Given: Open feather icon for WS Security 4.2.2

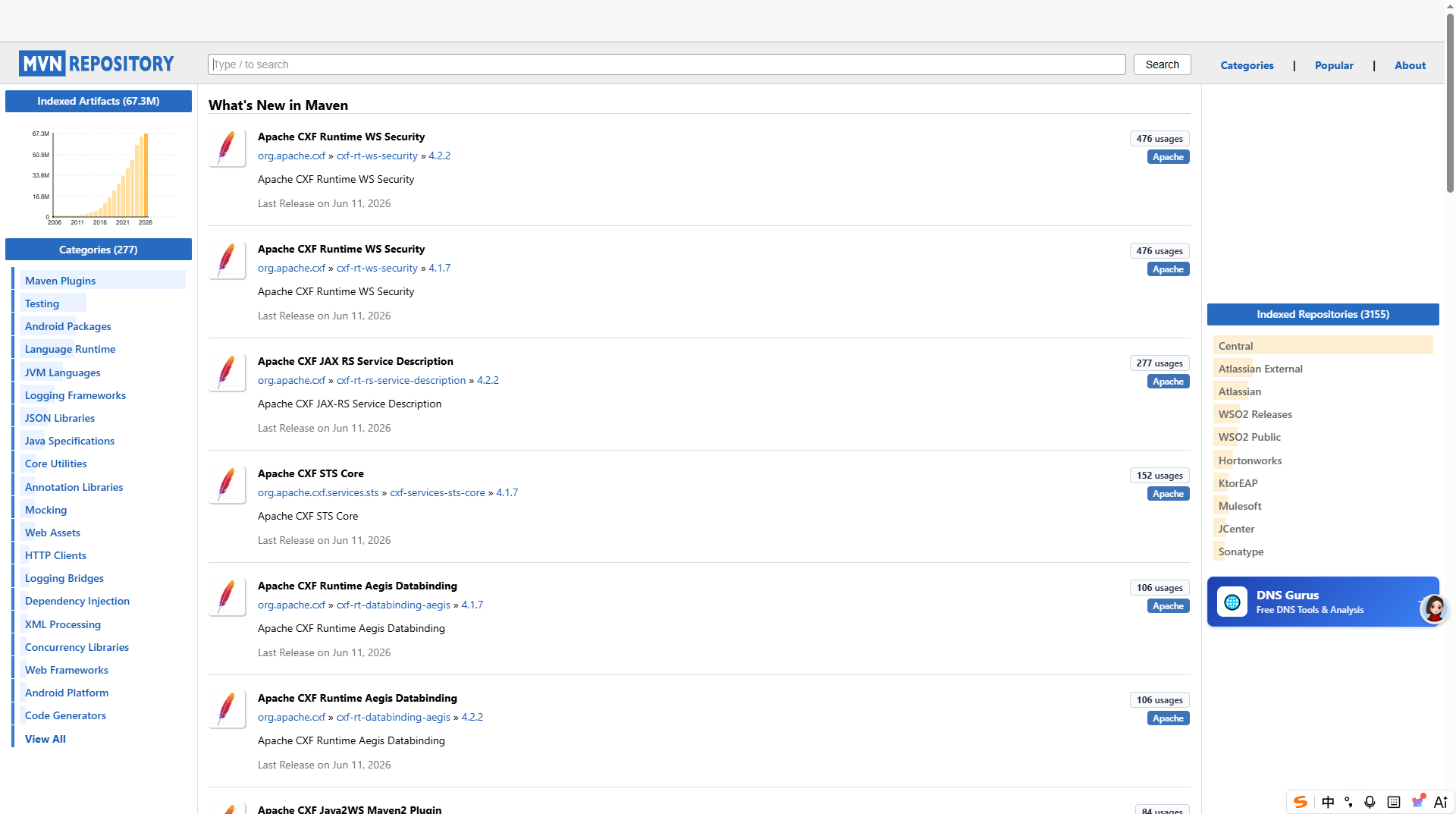Looking at the screenshot, I should click(x=227, y=148).
